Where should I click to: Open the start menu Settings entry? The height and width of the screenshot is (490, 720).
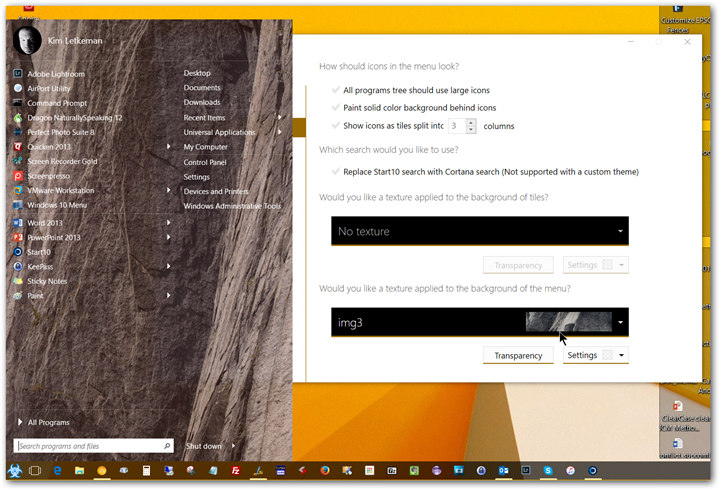point(197,177)
